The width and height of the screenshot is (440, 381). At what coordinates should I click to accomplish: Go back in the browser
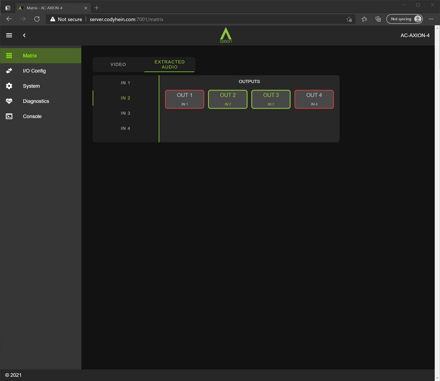coord(9,19)
